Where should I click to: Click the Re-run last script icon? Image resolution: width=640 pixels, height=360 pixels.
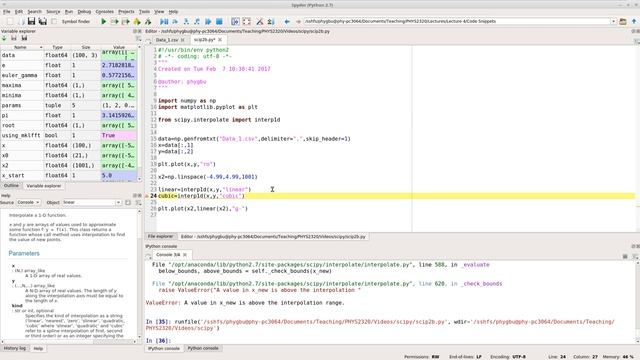coord(148,21)
